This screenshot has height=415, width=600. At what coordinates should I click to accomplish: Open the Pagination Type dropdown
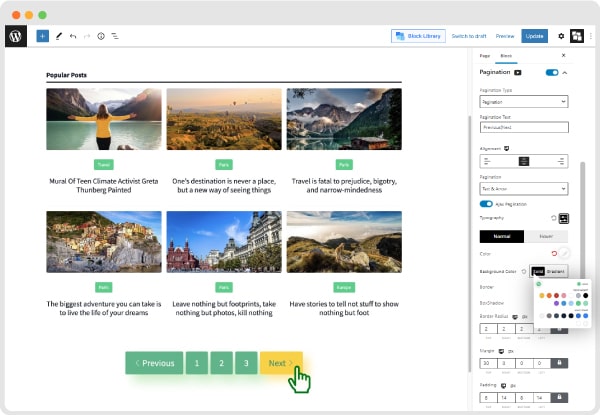point(524,101)
